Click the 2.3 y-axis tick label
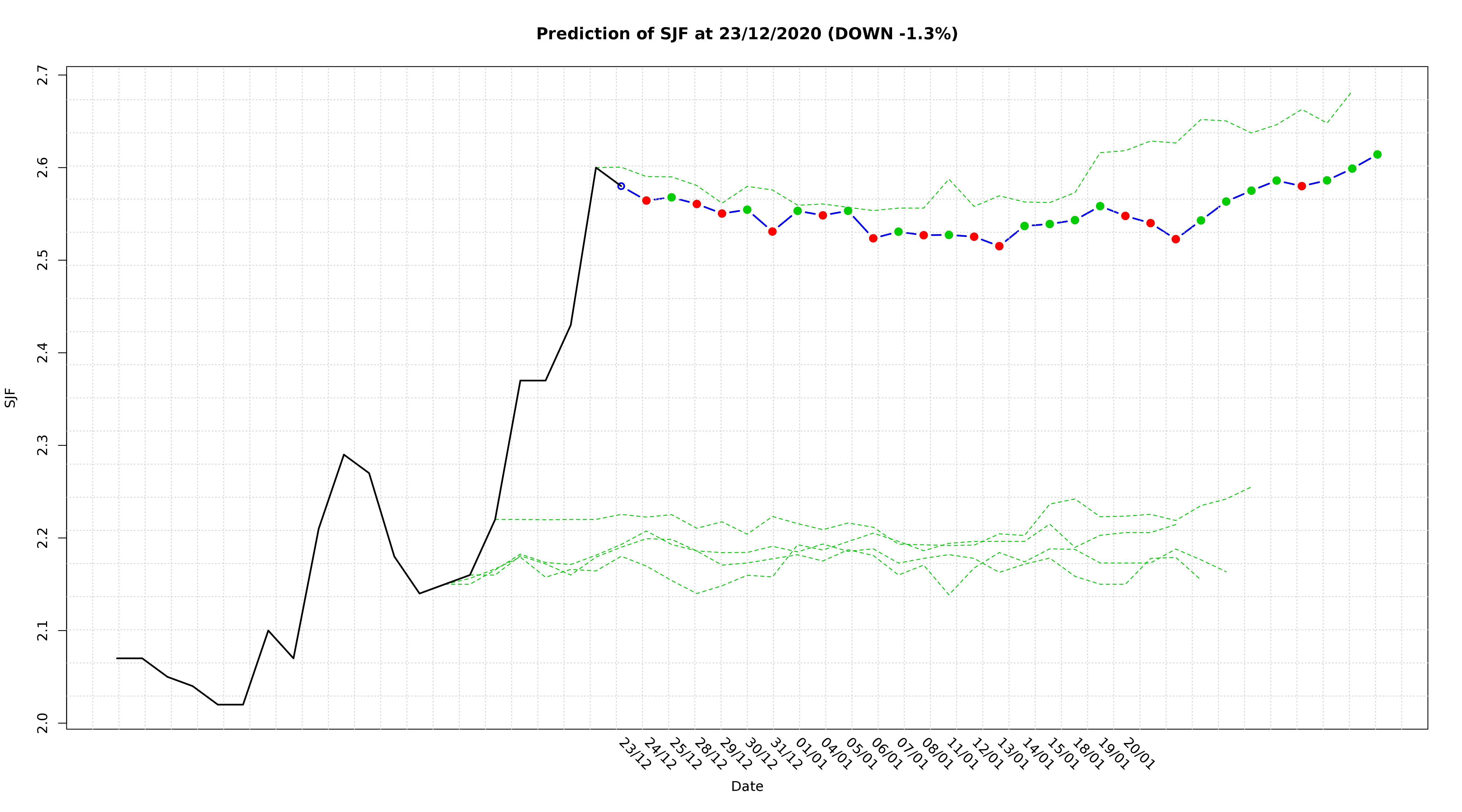Viewport: 1462px width, 812px height. click(43, 446)
